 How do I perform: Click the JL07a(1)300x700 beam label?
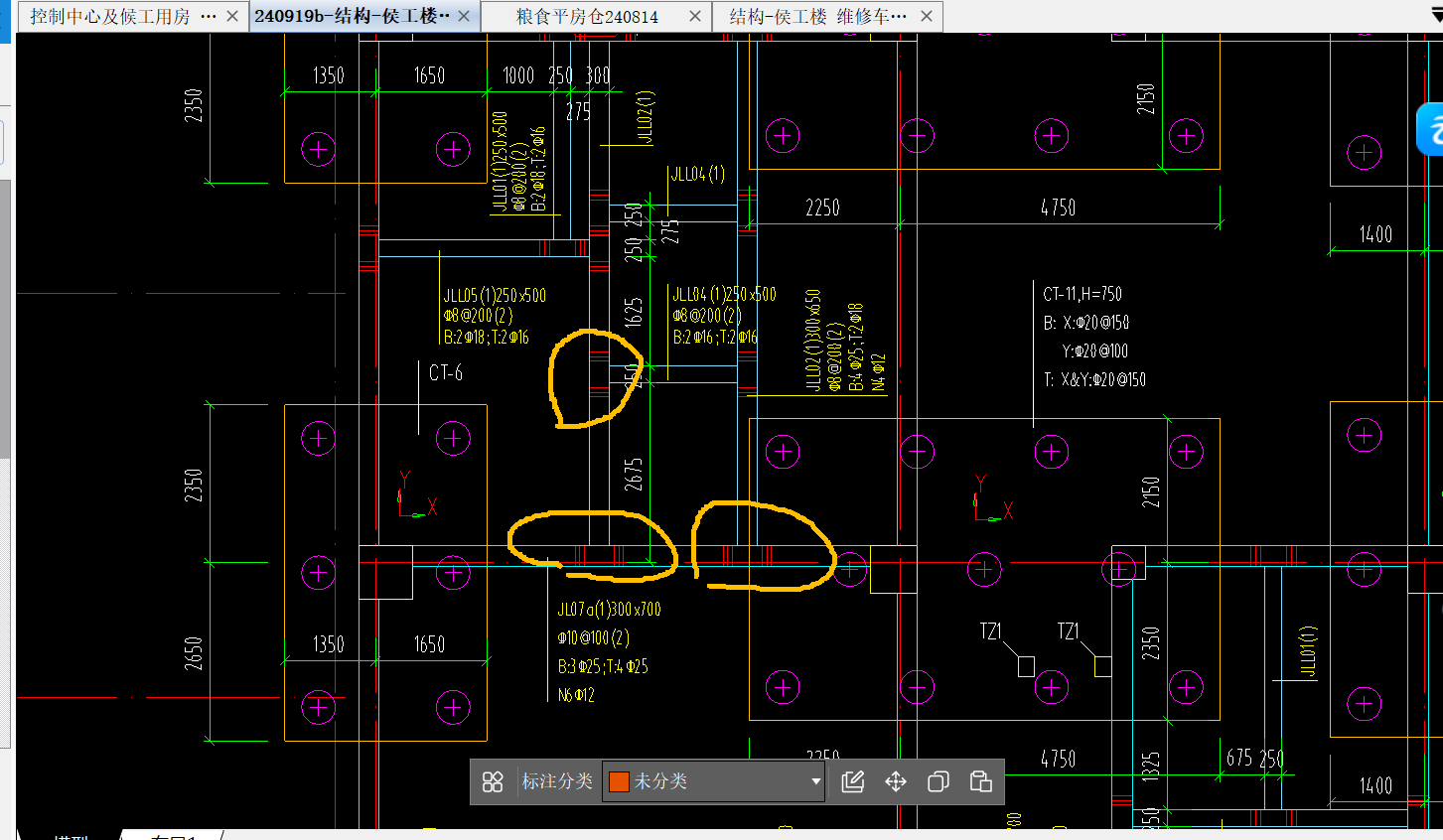pos(609,610)
